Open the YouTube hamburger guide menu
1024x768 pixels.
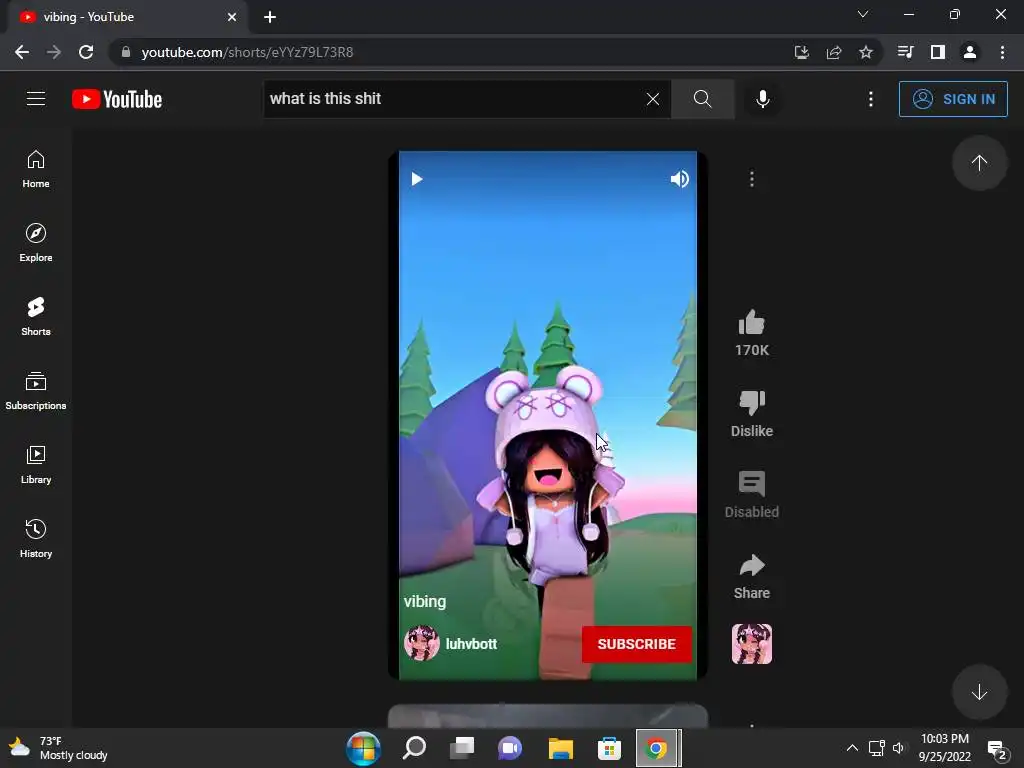[x=36, y=99]
